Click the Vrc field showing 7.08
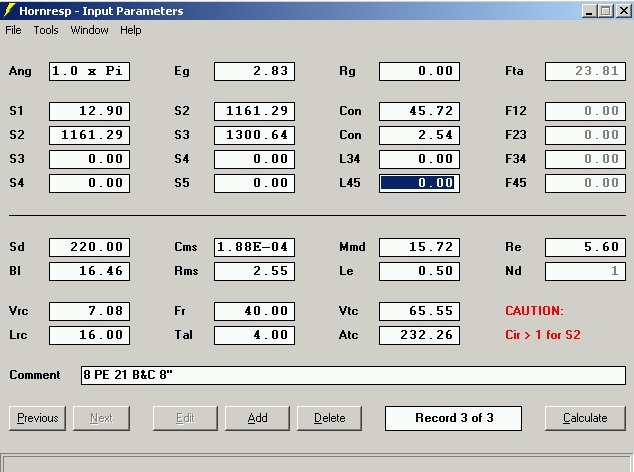Image resolution: width=634 pixels, height=472 pixels. [89, 311]
